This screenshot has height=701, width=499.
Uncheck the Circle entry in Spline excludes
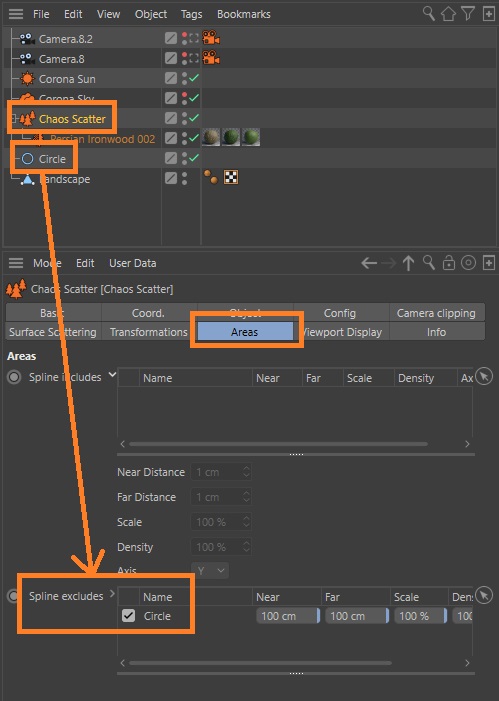click(128, 616)
